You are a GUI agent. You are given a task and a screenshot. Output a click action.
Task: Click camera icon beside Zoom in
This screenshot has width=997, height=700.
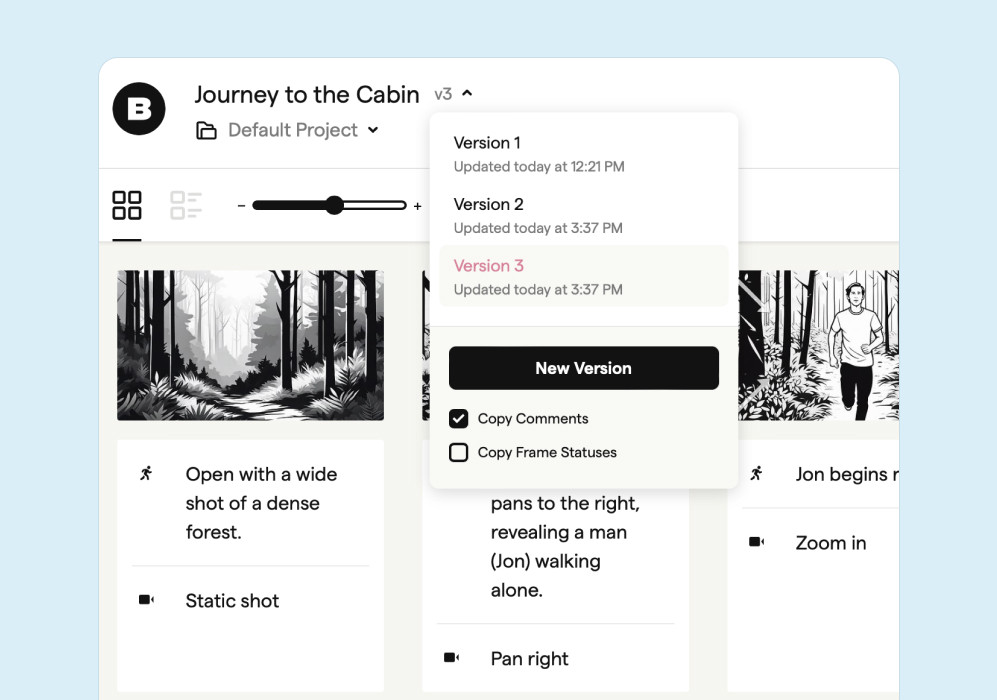point(757,542)
